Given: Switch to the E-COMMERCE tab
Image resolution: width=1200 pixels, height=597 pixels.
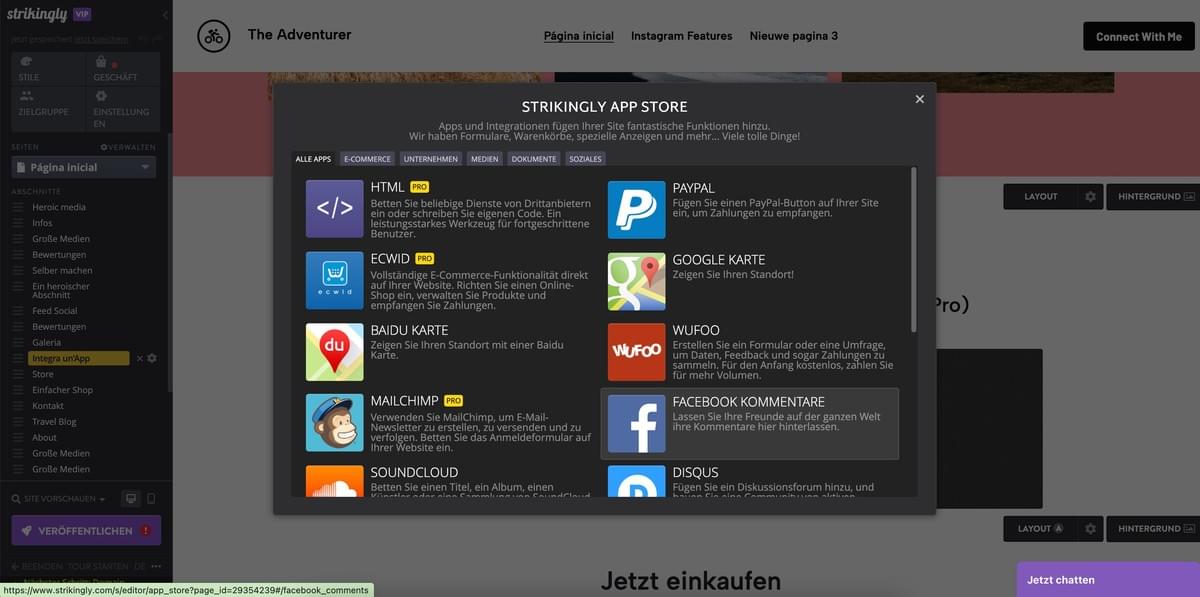Looking at the screenshot, I should pos(367,158).
